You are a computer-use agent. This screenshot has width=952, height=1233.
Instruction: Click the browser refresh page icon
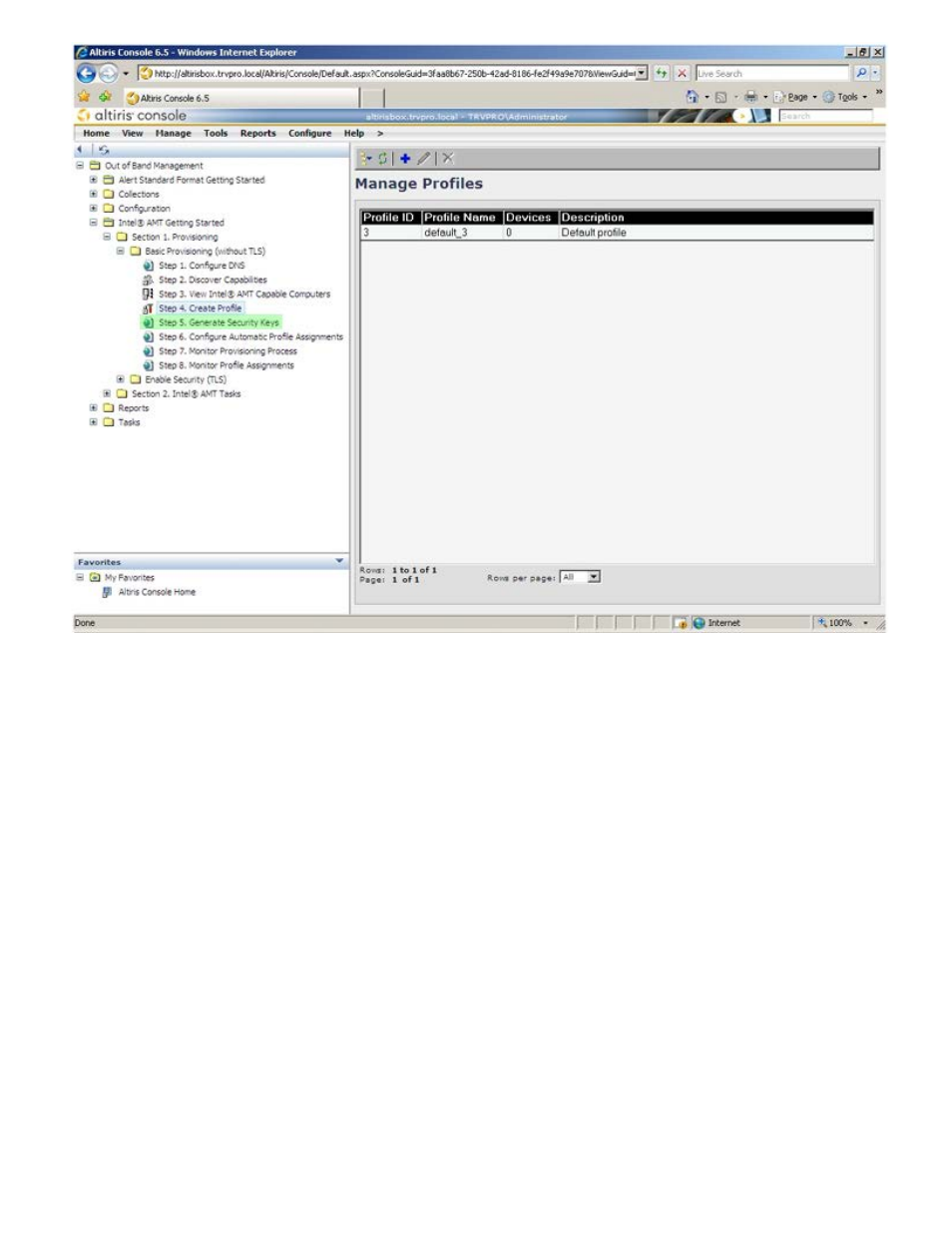[662, 73]
